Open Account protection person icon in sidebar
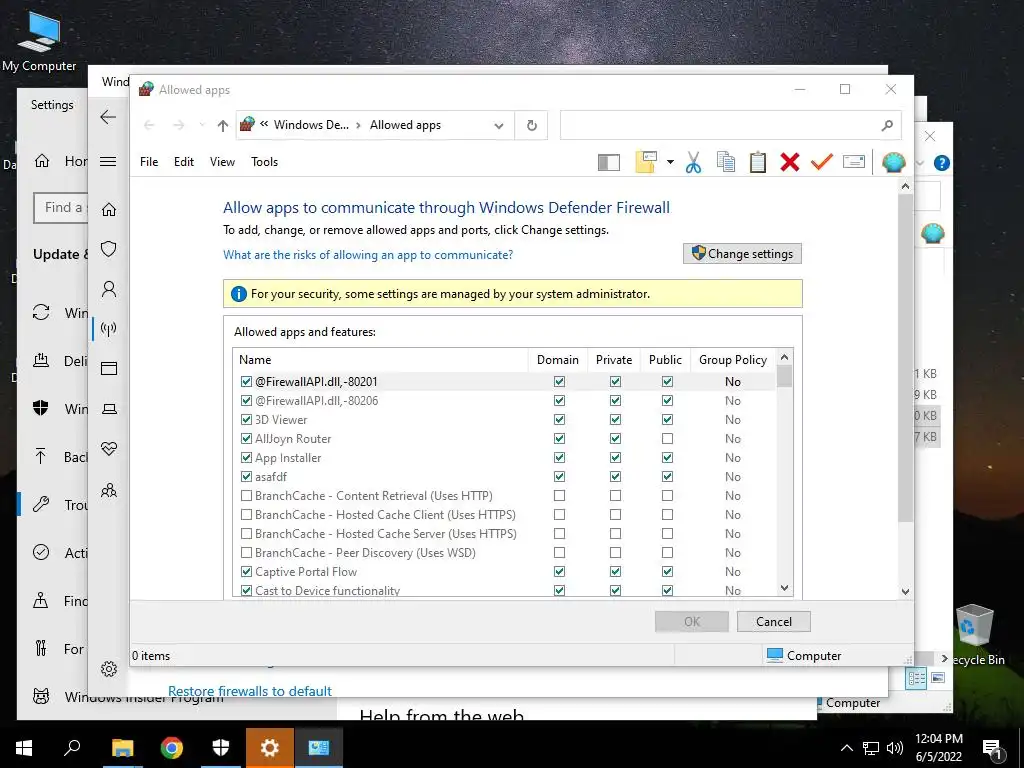1024x768 pixels. 109,289
